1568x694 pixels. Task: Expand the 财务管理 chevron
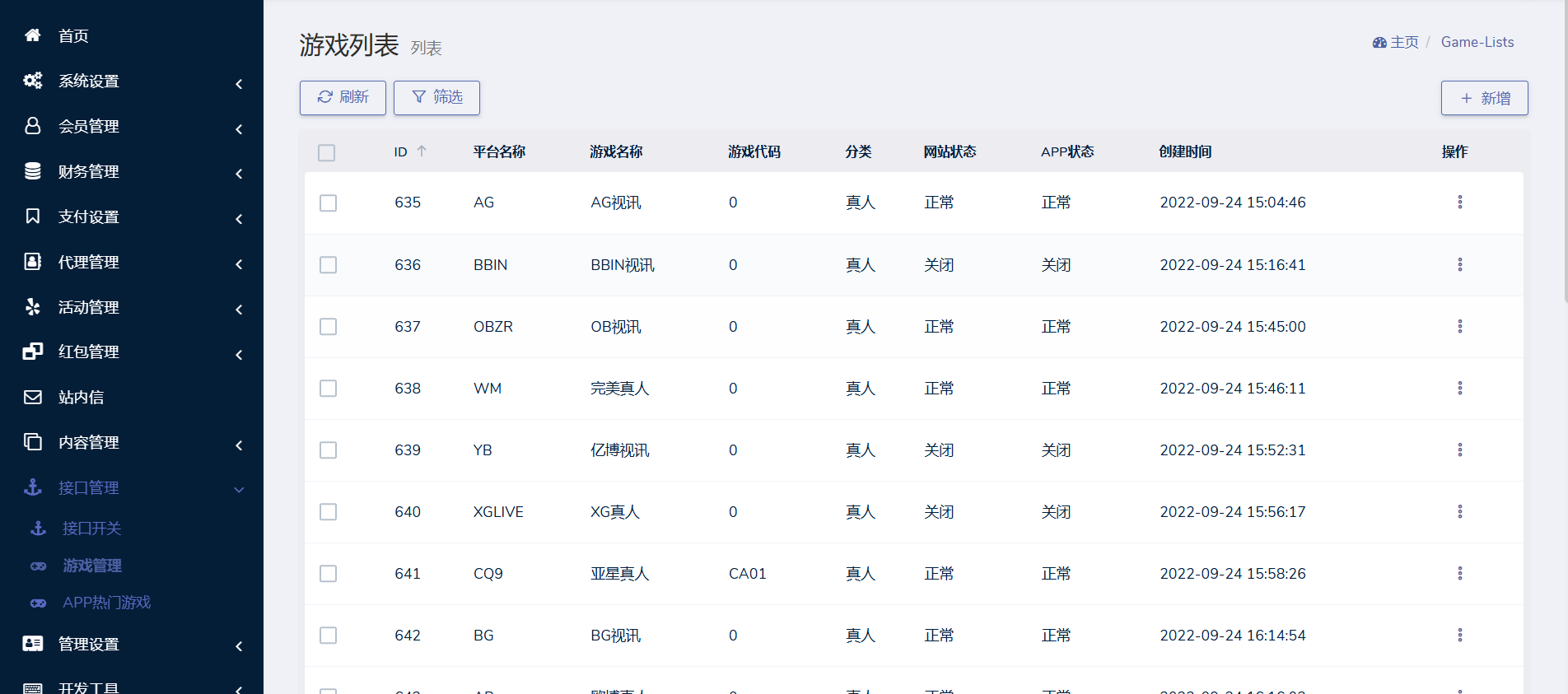239,174
